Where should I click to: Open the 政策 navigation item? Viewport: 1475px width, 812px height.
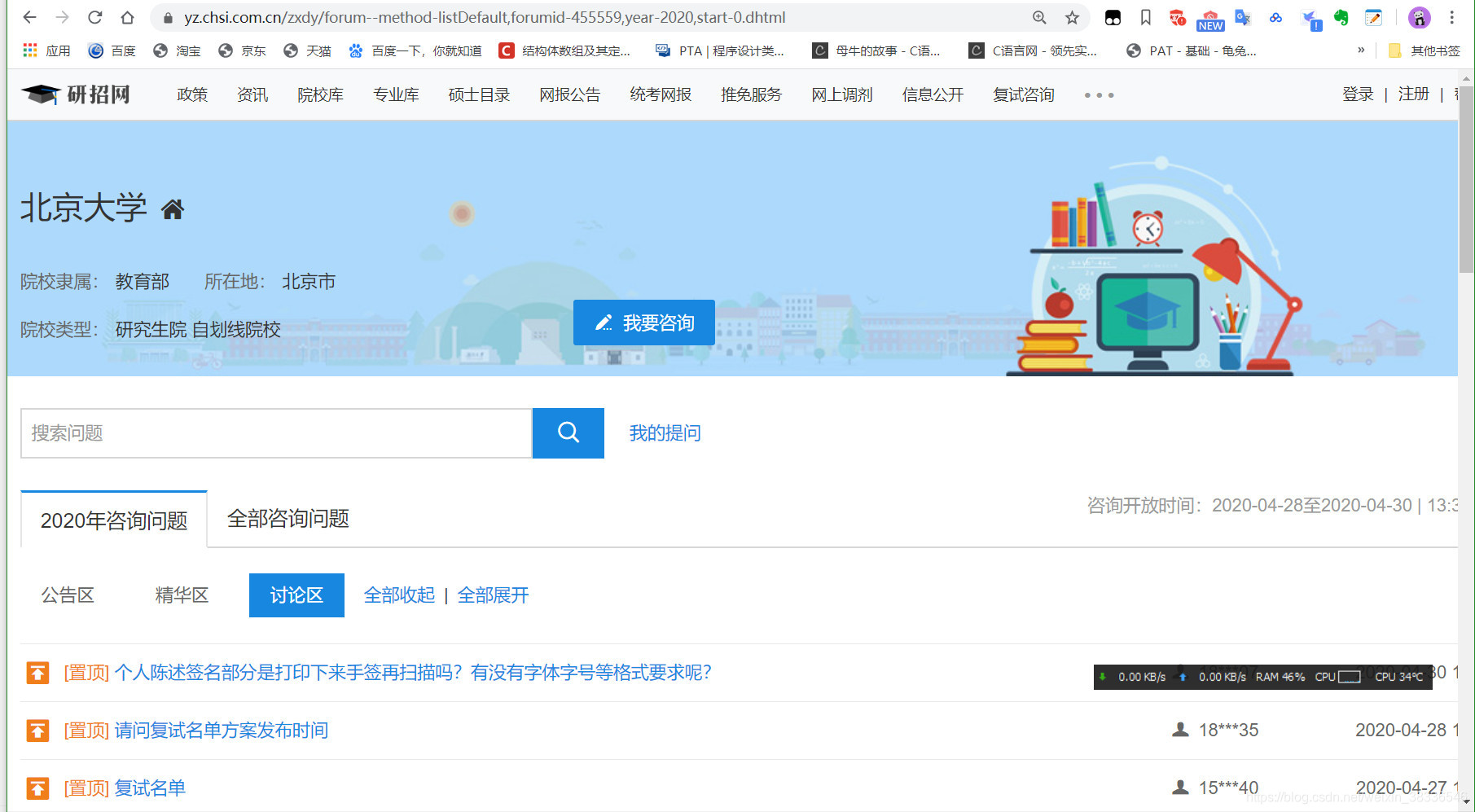coord(192,94)
